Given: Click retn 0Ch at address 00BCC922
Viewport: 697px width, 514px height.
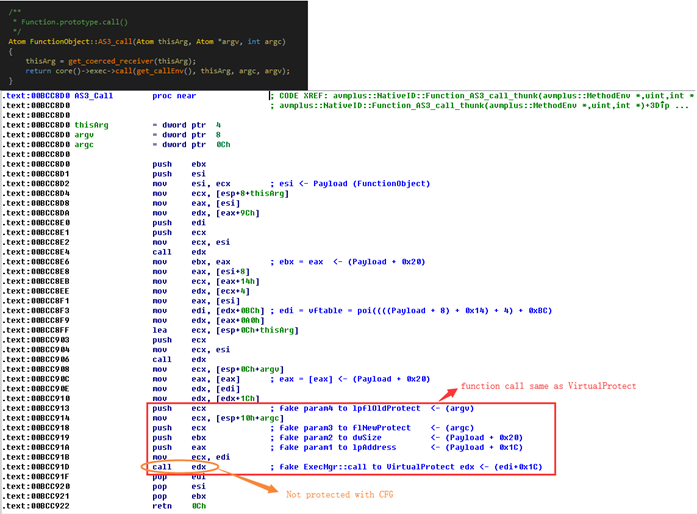Looking at the screenshot, I should click(x=179, y=506).
